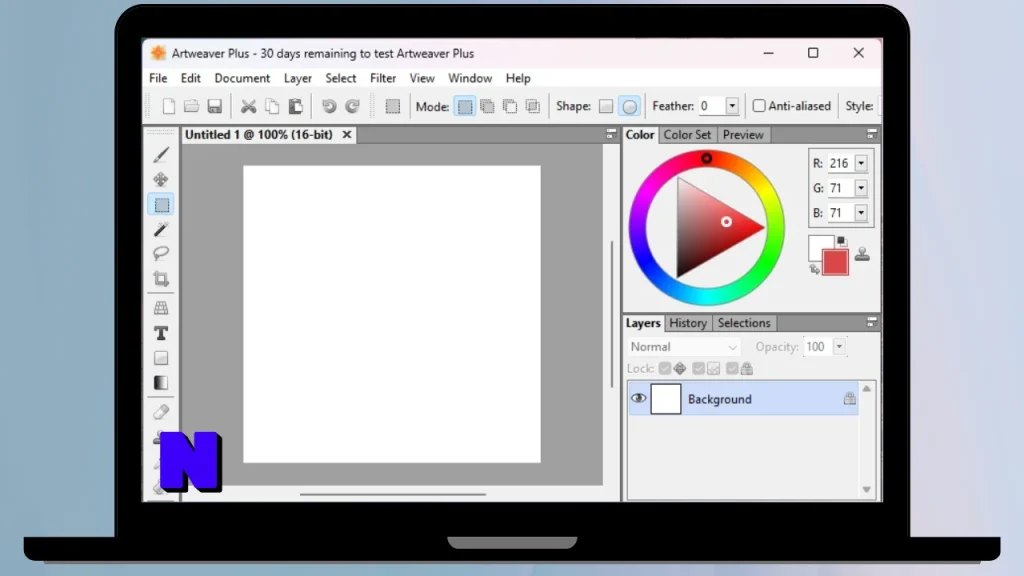Open the Layers panel options menu icon
The width and height of the screenshot is (1024, 576).
pyautogui.click(x=871, y=322)
